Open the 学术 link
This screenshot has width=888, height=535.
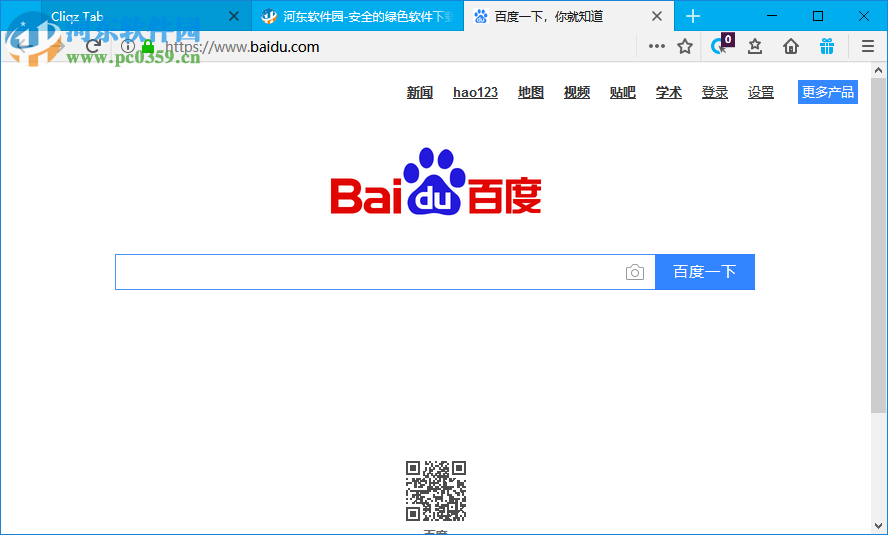coord(668,92)
